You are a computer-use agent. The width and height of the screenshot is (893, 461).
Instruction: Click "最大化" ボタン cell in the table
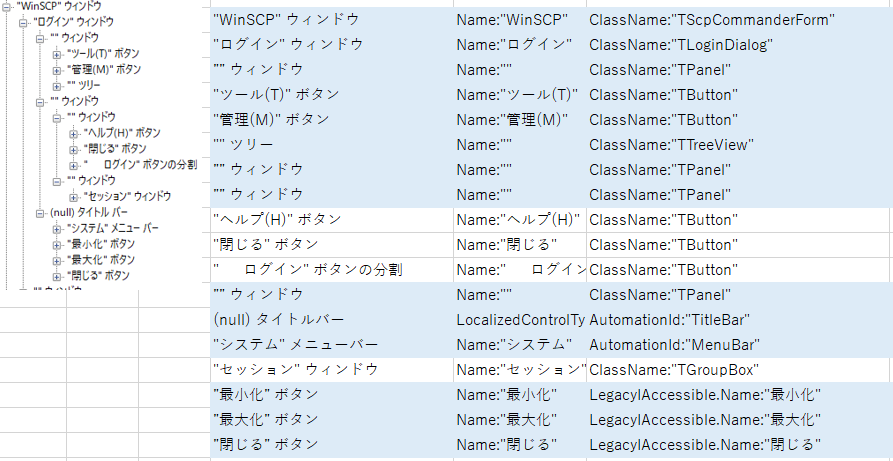coord(332,419)
